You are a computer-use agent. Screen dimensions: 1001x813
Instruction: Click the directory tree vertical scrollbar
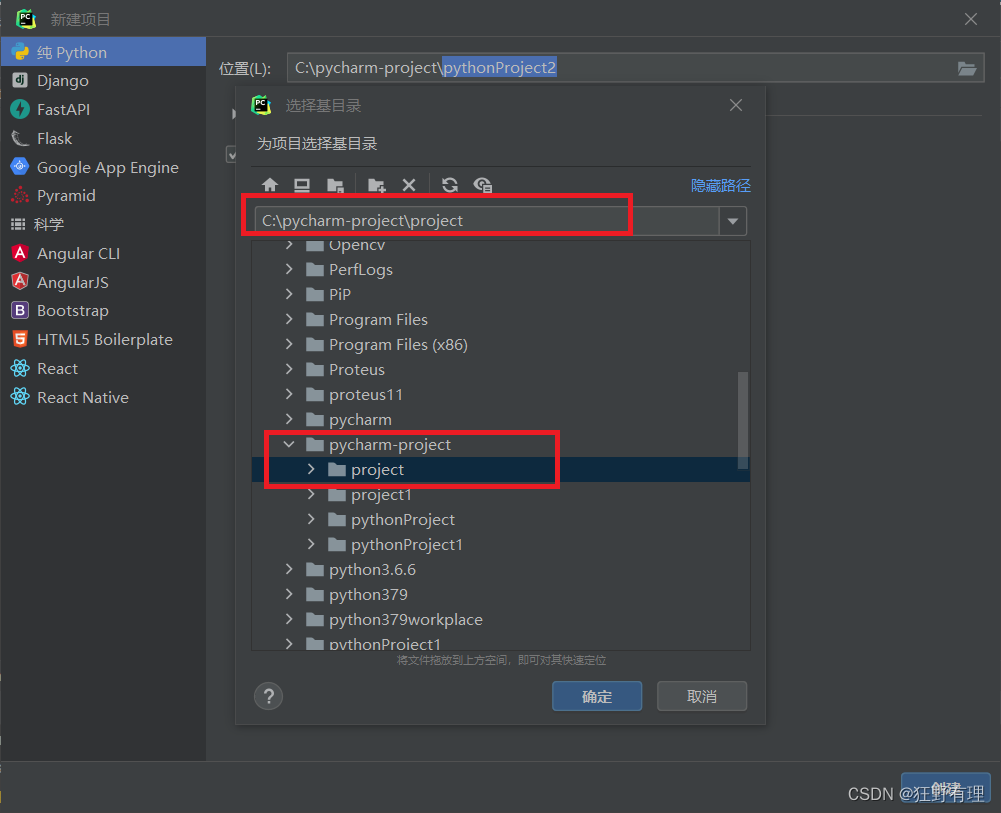(x=742, y=421)
